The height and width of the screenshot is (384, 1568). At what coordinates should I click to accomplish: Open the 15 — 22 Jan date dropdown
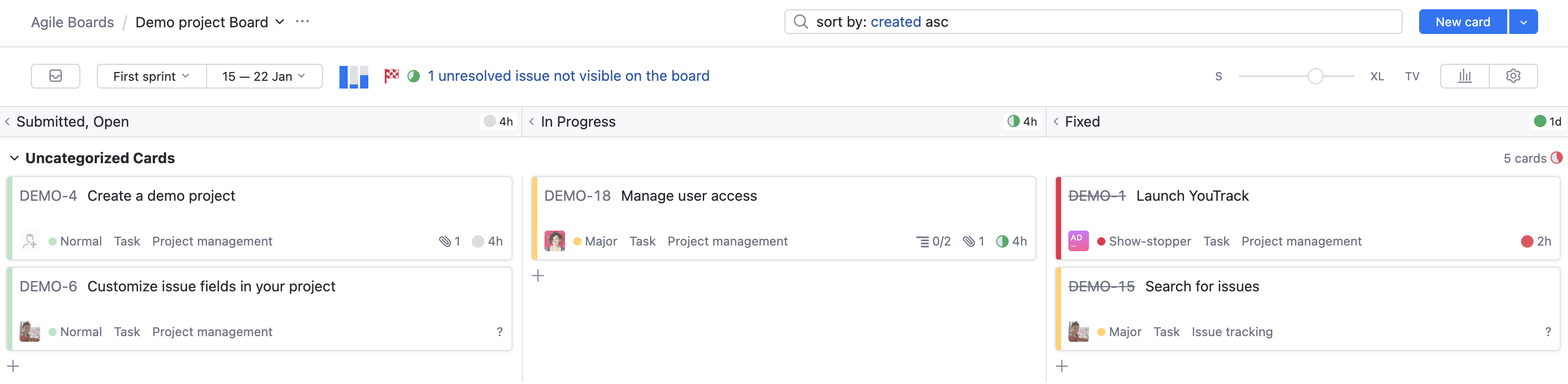point(264,76)
